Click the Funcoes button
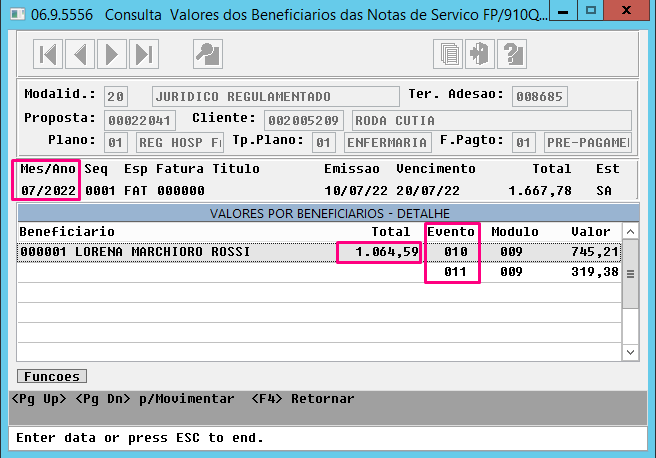The height and width of the screenshot is (458, 656). 52,376
